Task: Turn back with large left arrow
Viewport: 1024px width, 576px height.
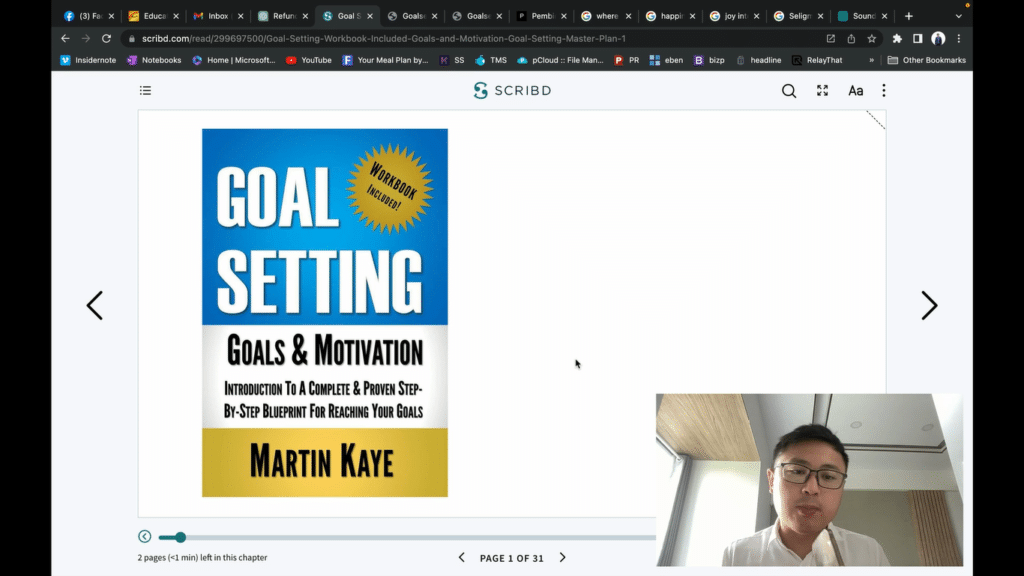Action: (x=95, y=305)
